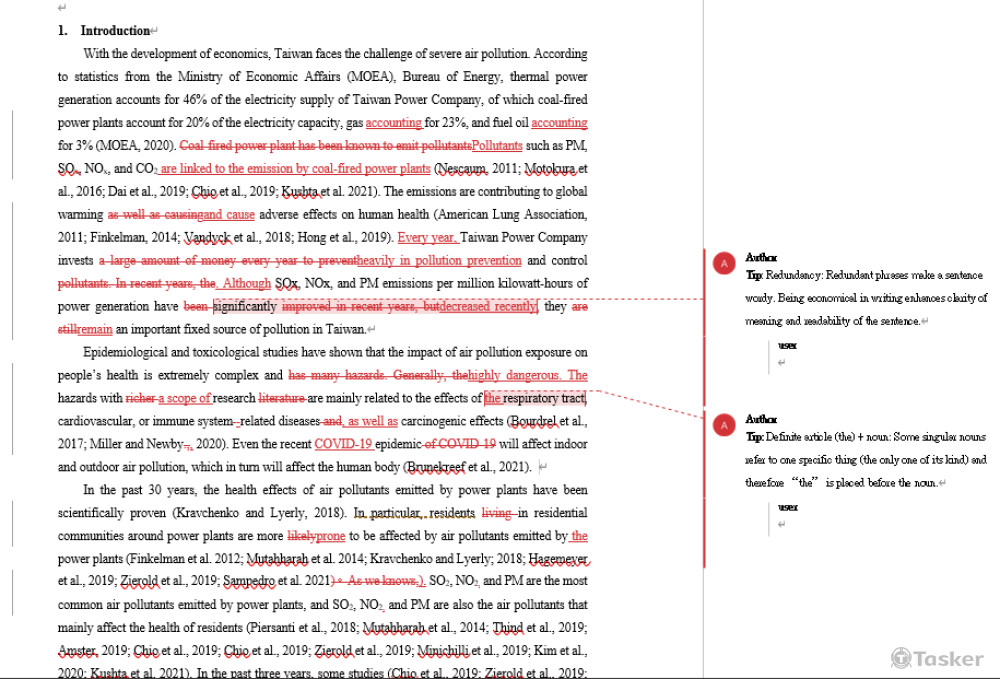
Task: Click the inserted phrase "and cause"
Action: tap(228, 215)
